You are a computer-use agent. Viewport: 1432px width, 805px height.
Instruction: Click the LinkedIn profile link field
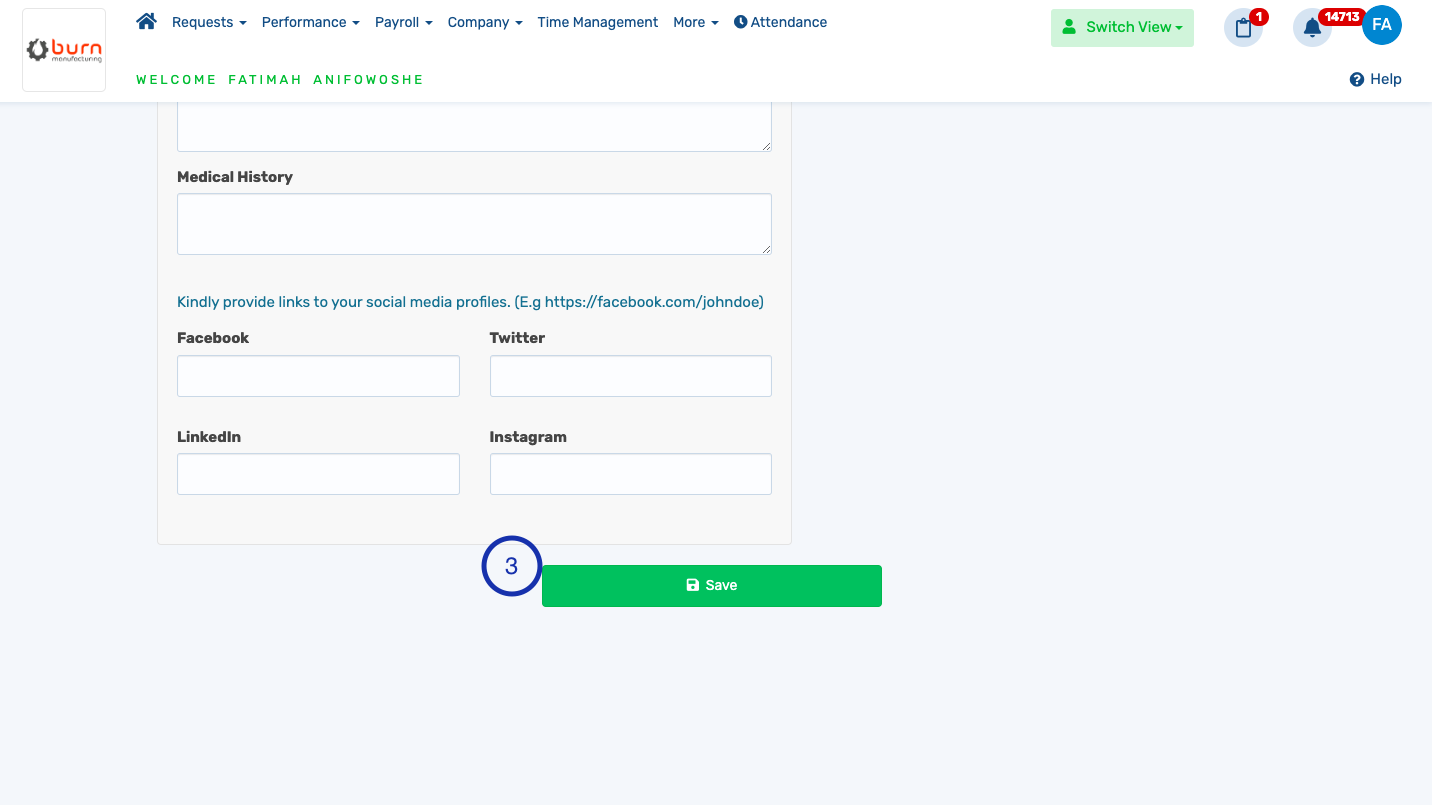tap(318, 474)
